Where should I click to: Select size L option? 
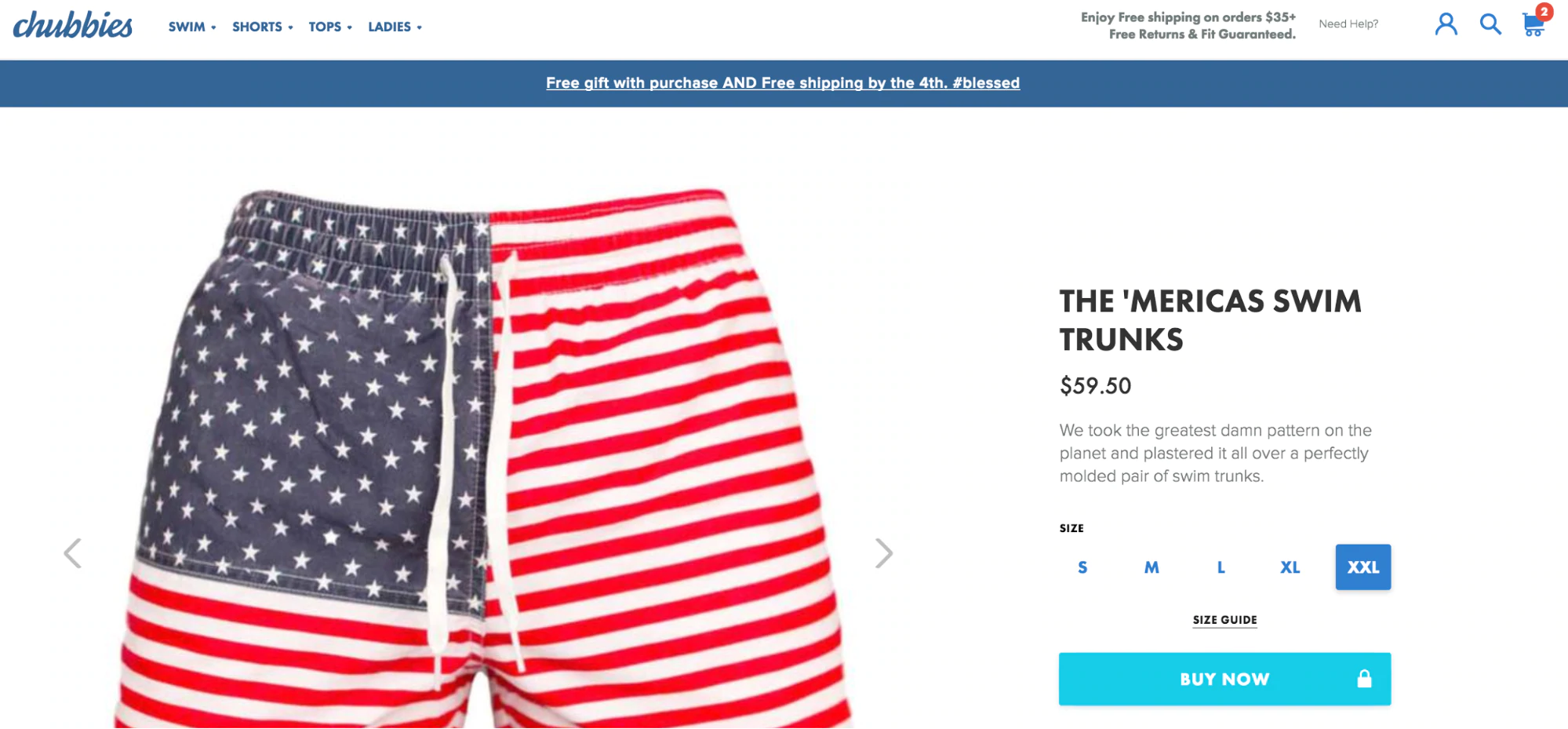1221,567
